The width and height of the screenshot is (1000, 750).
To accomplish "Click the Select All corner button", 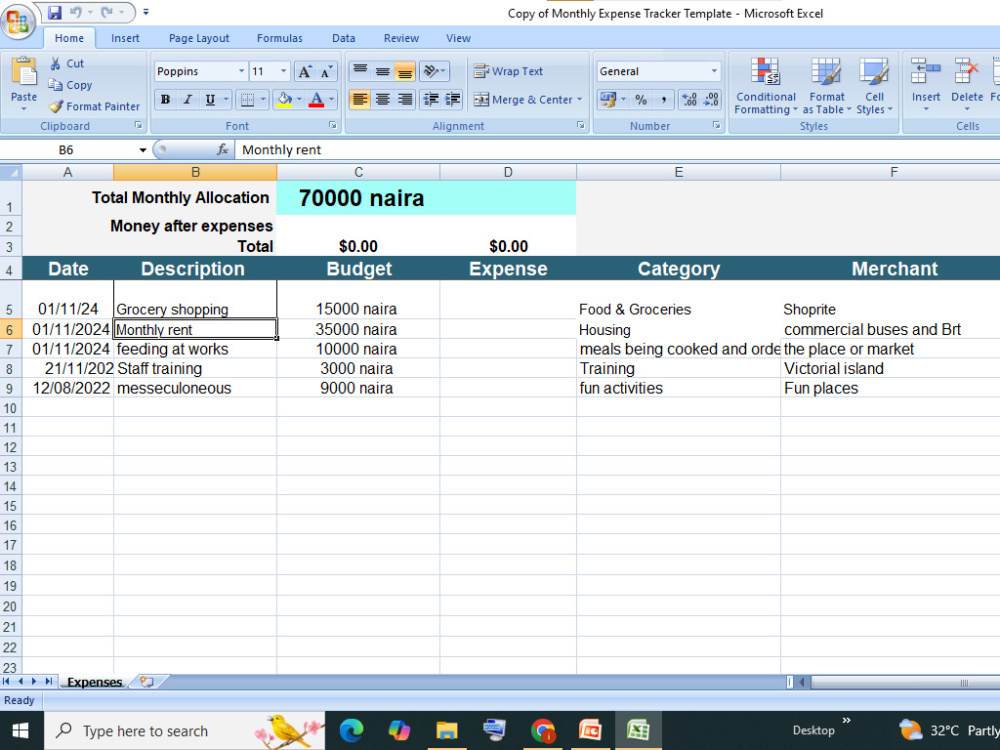I will click(x=11, y=172).
